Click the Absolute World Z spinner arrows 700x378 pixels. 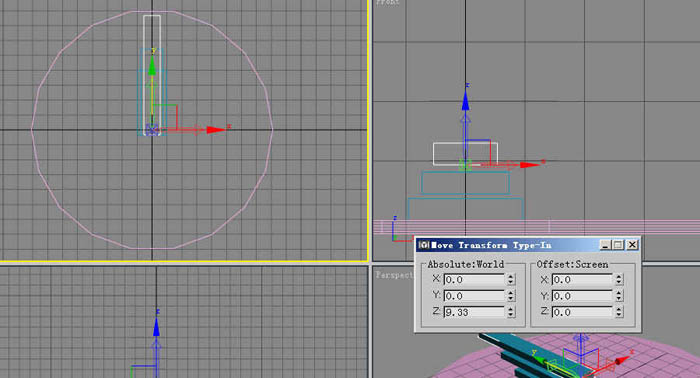[511, 312]
